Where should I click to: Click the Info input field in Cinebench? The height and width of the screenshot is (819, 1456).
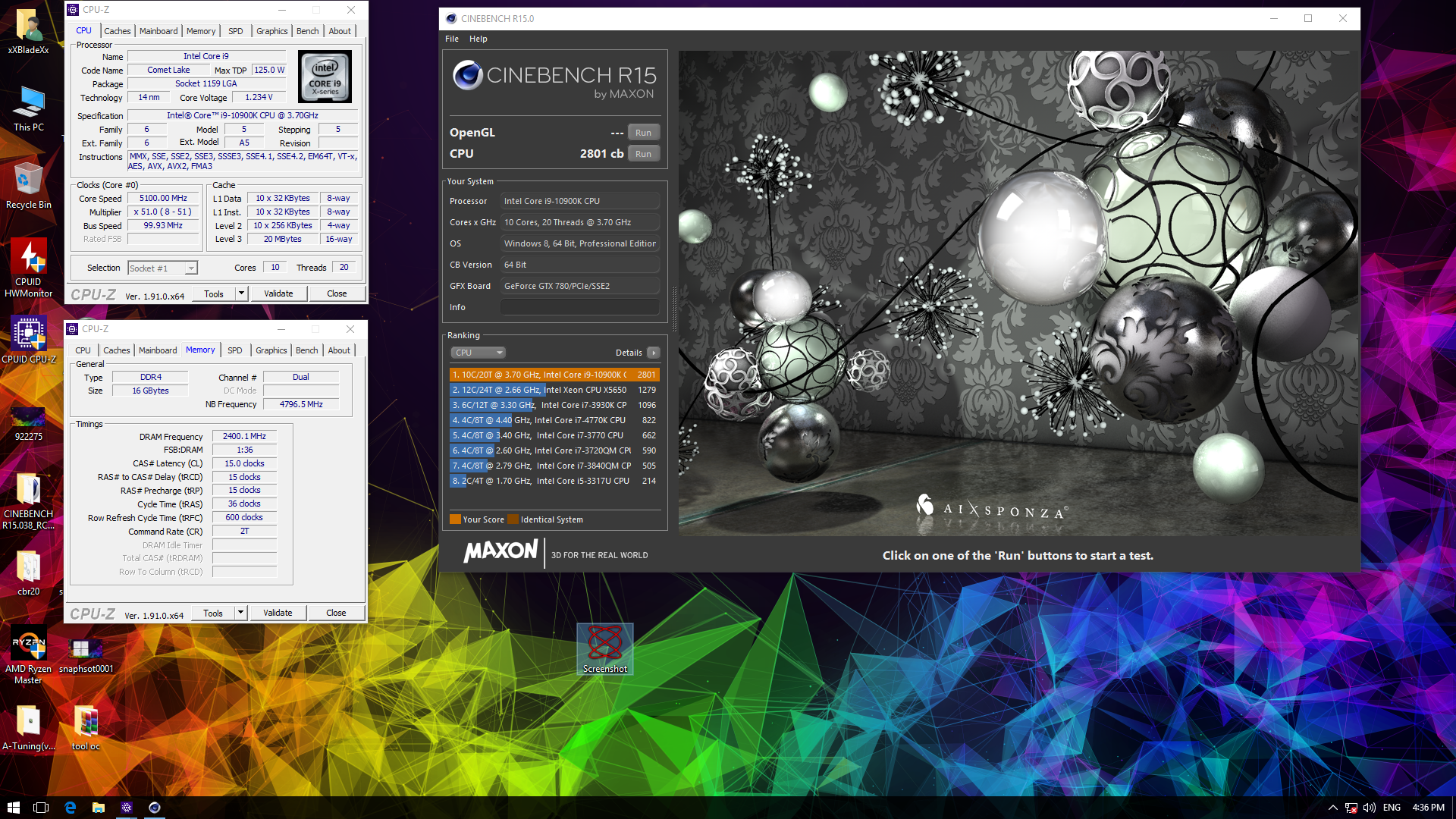click(x=579, y=307)
